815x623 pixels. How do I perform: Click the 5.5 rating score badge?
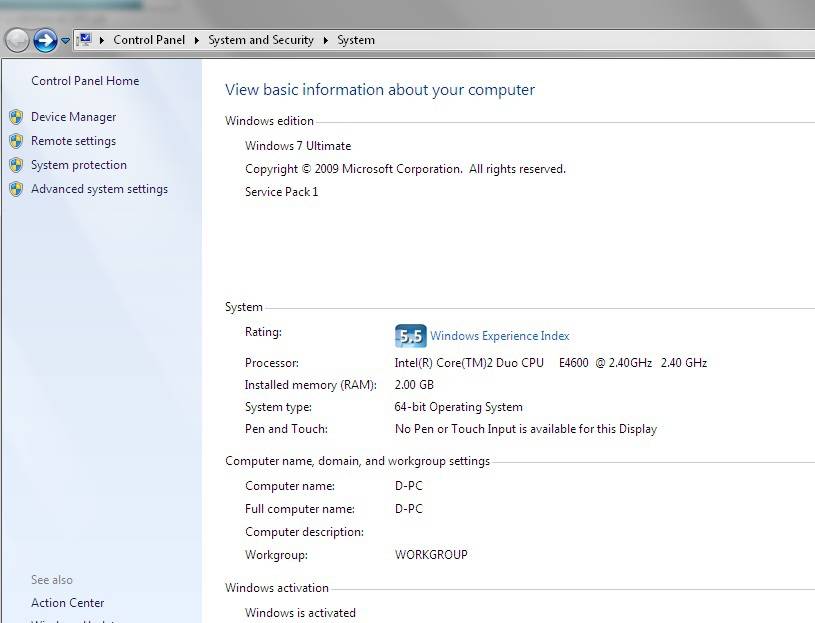pos(411,336)
